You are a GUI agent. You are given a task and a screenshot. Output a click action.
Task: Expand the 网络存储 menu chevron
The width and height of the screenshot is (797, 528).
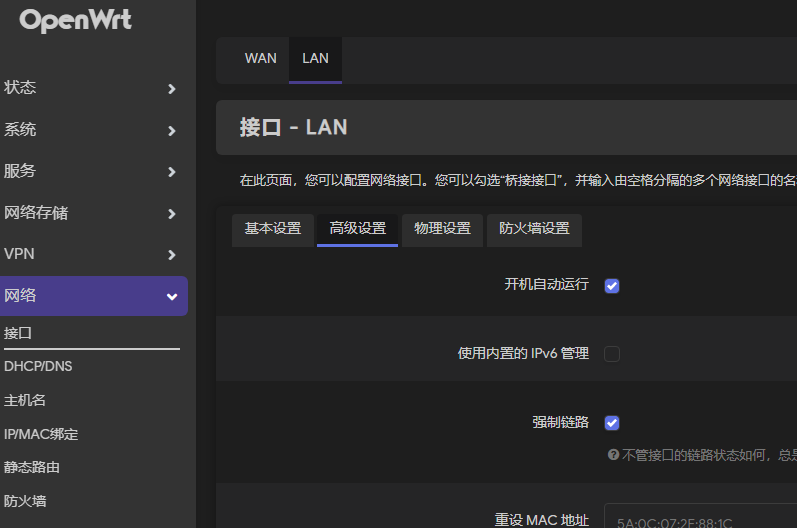172,214
